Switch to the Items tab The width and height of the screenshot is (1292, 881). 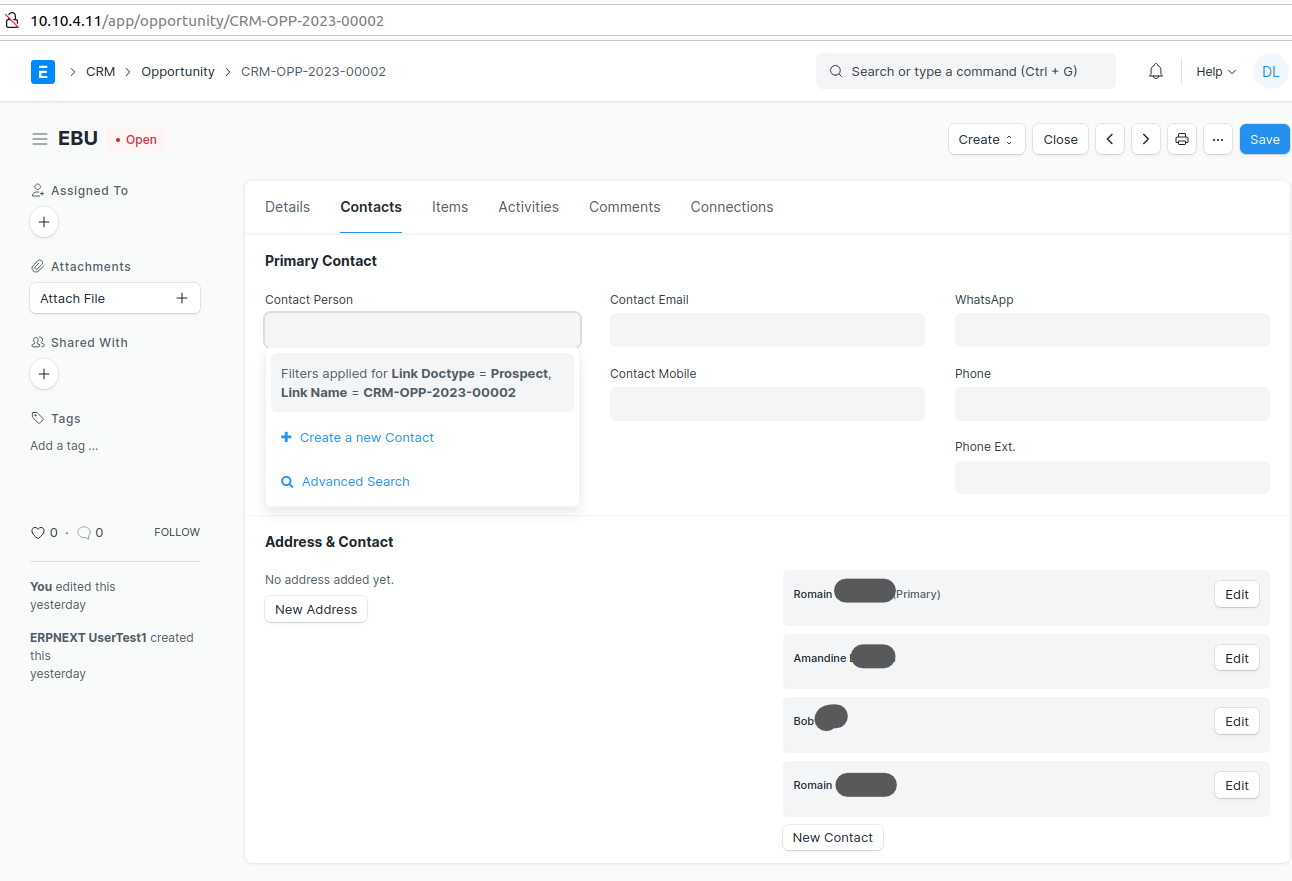point(449,207)
